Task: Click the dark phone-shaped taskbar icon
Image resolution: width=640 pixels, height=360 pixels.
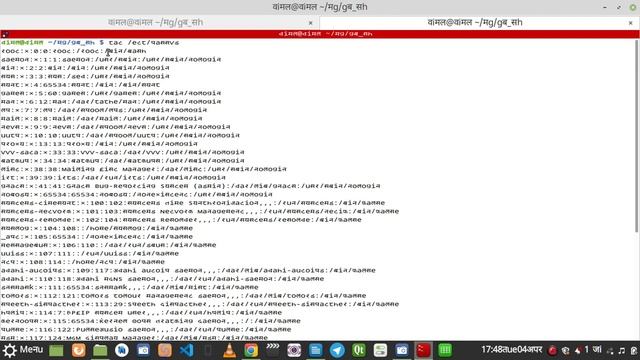Action: click(208, 350)
